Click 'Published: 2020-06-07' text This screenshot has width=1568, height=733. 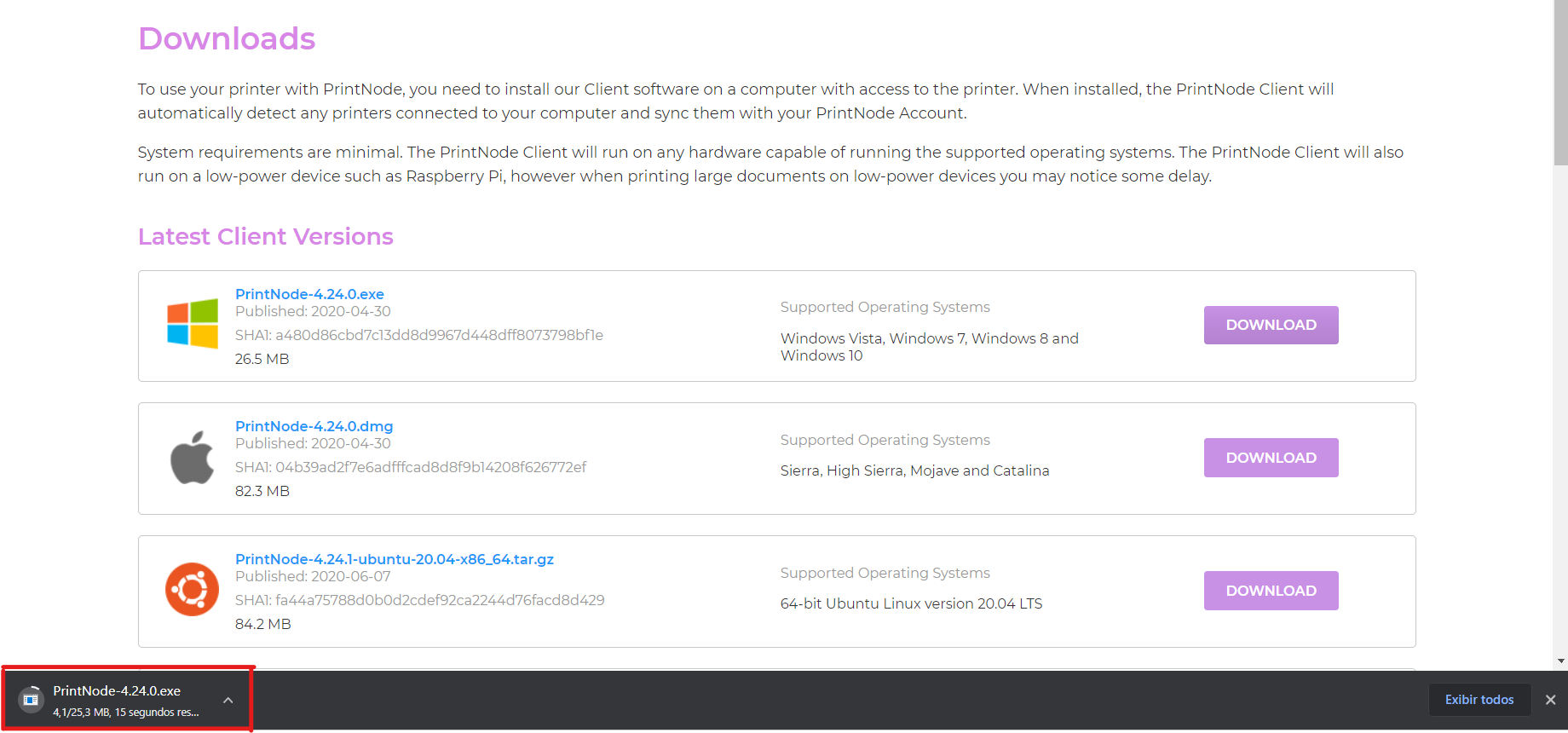pyautogui.click(x=313, y=576)
